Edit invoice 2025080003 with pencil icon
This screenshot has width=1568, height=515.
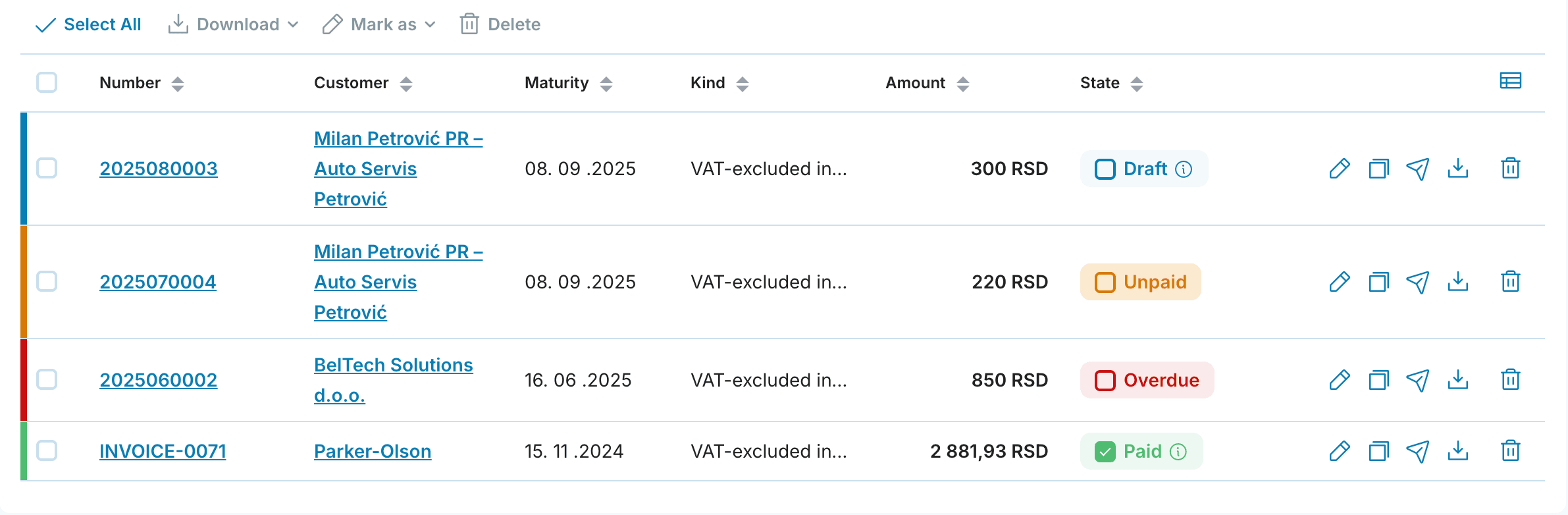point(1339,169)
